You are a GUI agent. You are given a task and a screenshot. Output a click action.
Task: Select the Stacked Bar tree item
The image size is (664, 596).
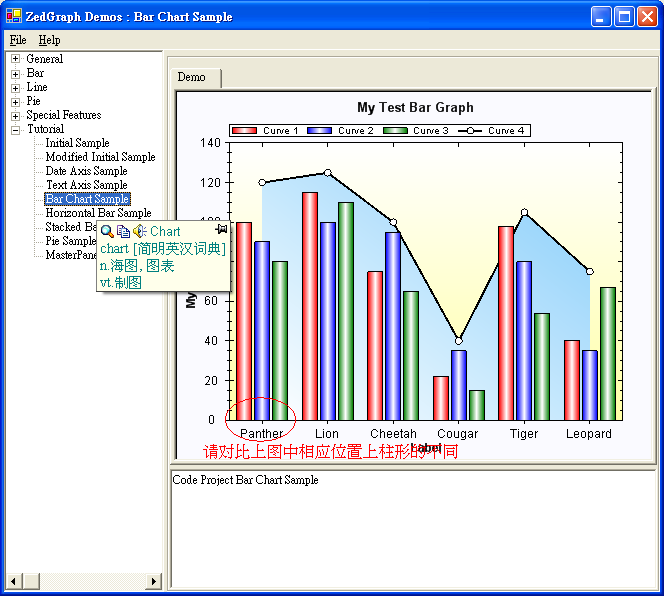[x=71, y=227]
